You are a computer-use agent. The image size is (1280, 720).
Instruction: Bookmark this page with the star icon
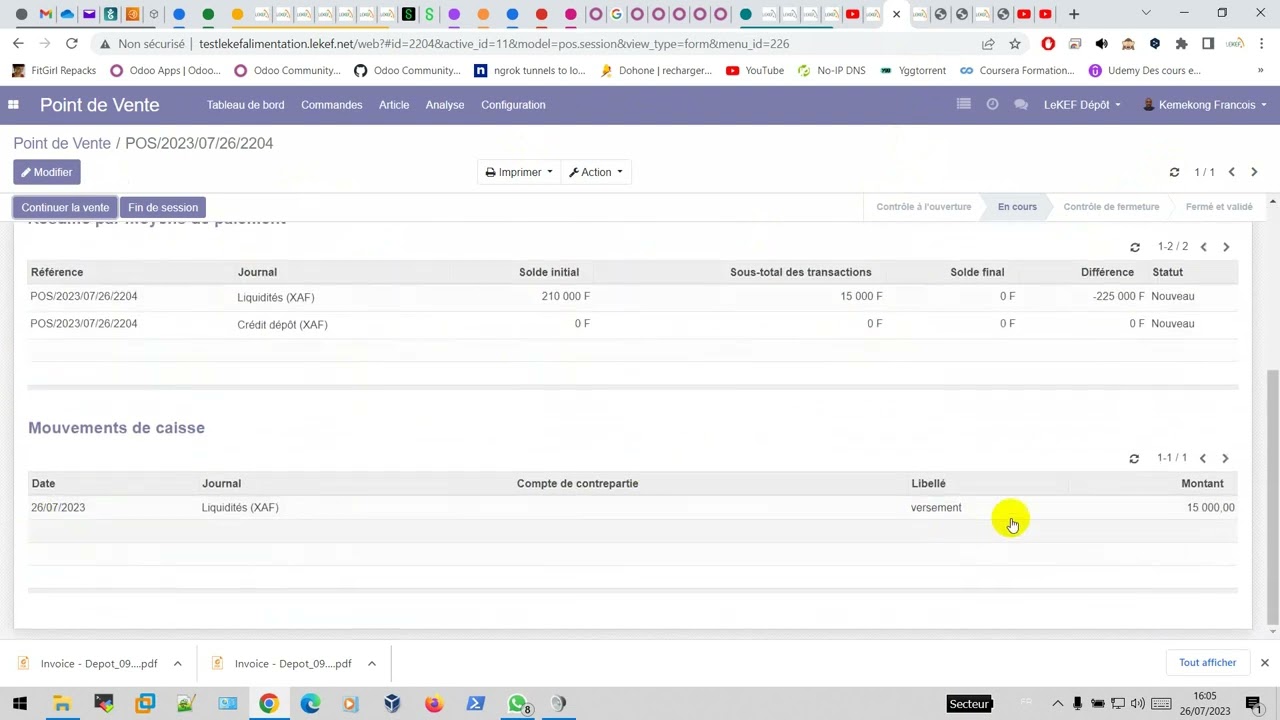tap(1015, 44)
